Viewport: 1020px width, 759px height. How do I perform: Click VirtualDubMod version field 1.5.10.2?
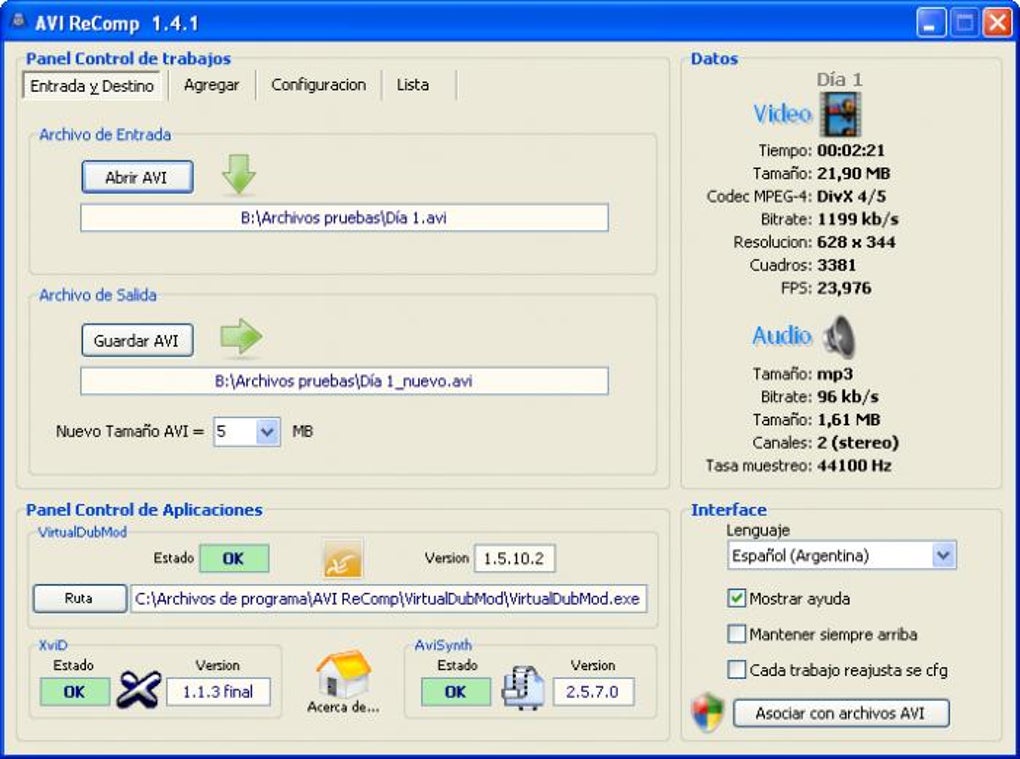515,559
